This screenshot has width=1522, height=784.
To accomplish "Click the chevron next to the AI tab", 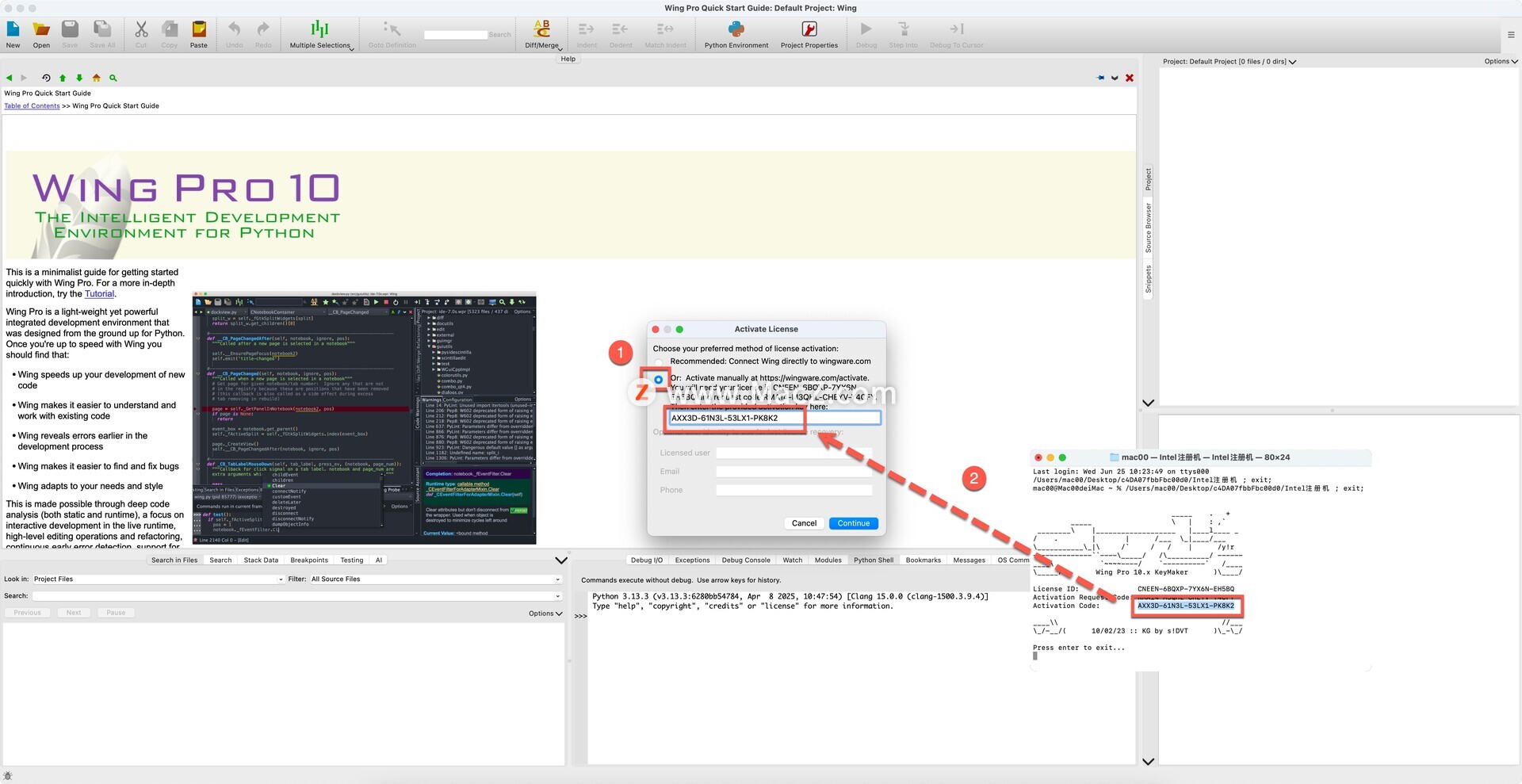I will click(561, 560).
